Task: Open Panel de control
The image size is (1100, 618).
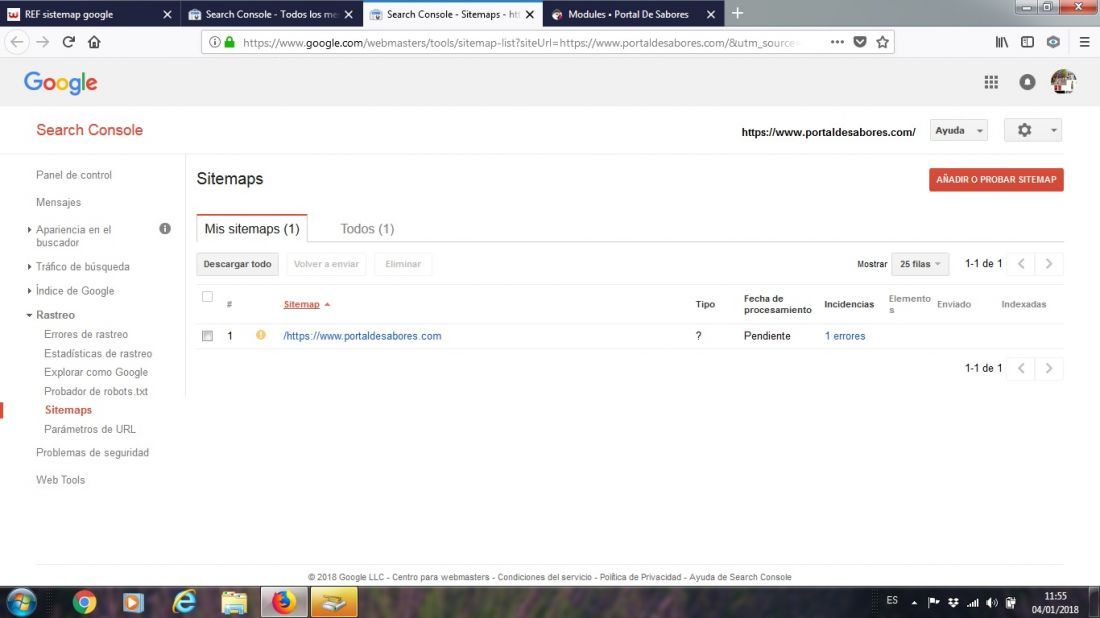Action: pos(74,175)
